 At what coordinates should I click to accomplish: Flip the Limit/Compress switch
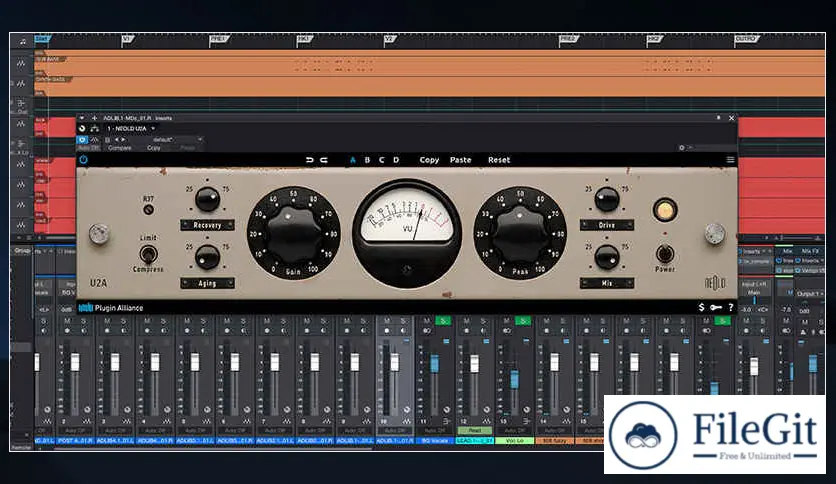tap(148, 254)
